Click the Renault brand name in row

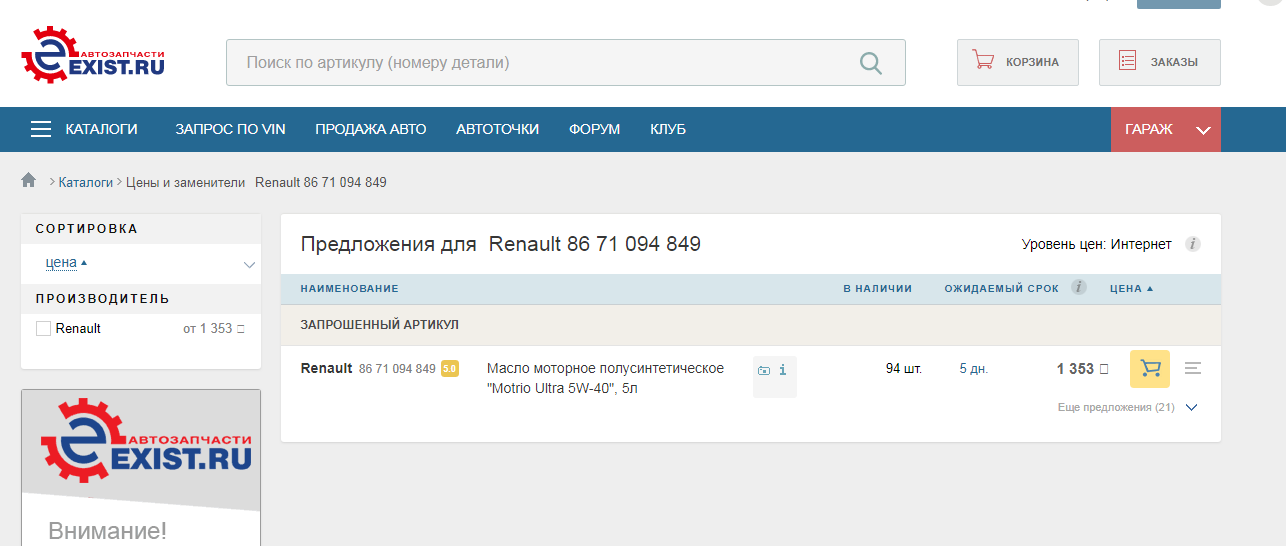326,368
